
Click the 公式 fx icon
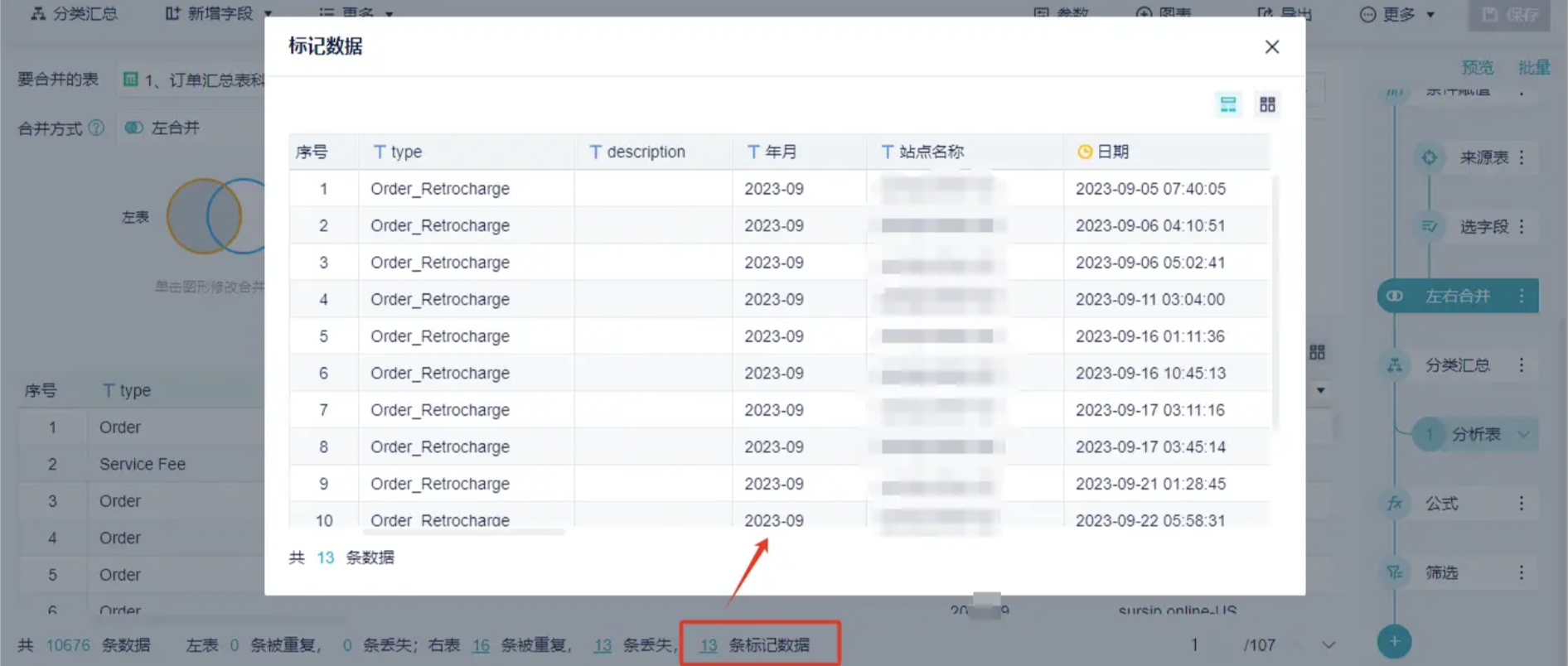1395,504
